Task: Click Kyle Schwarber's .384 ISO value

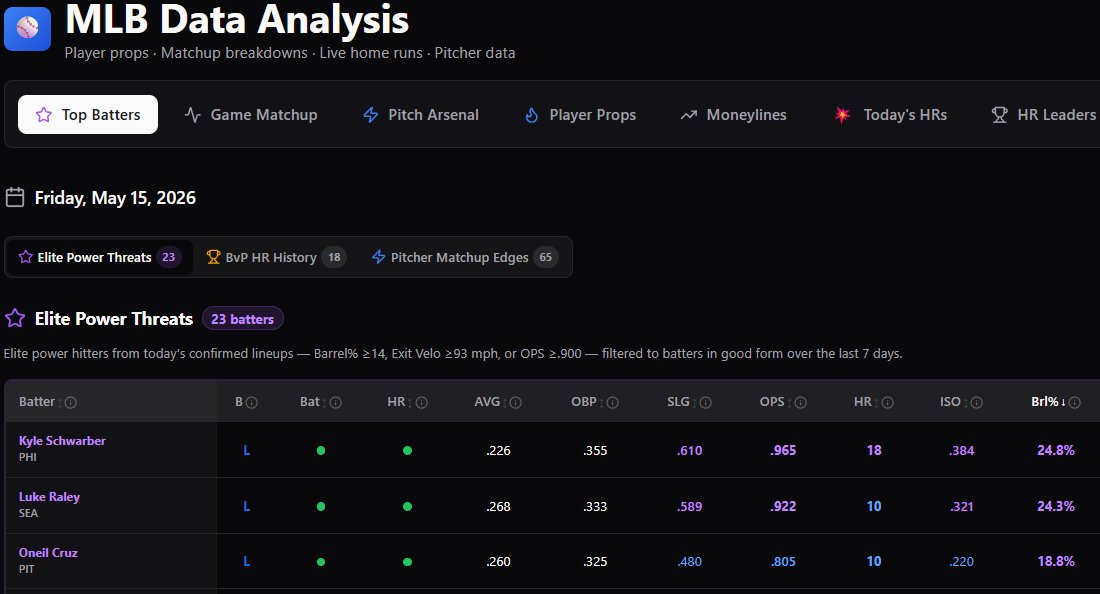Action: (x=961, y=450)
